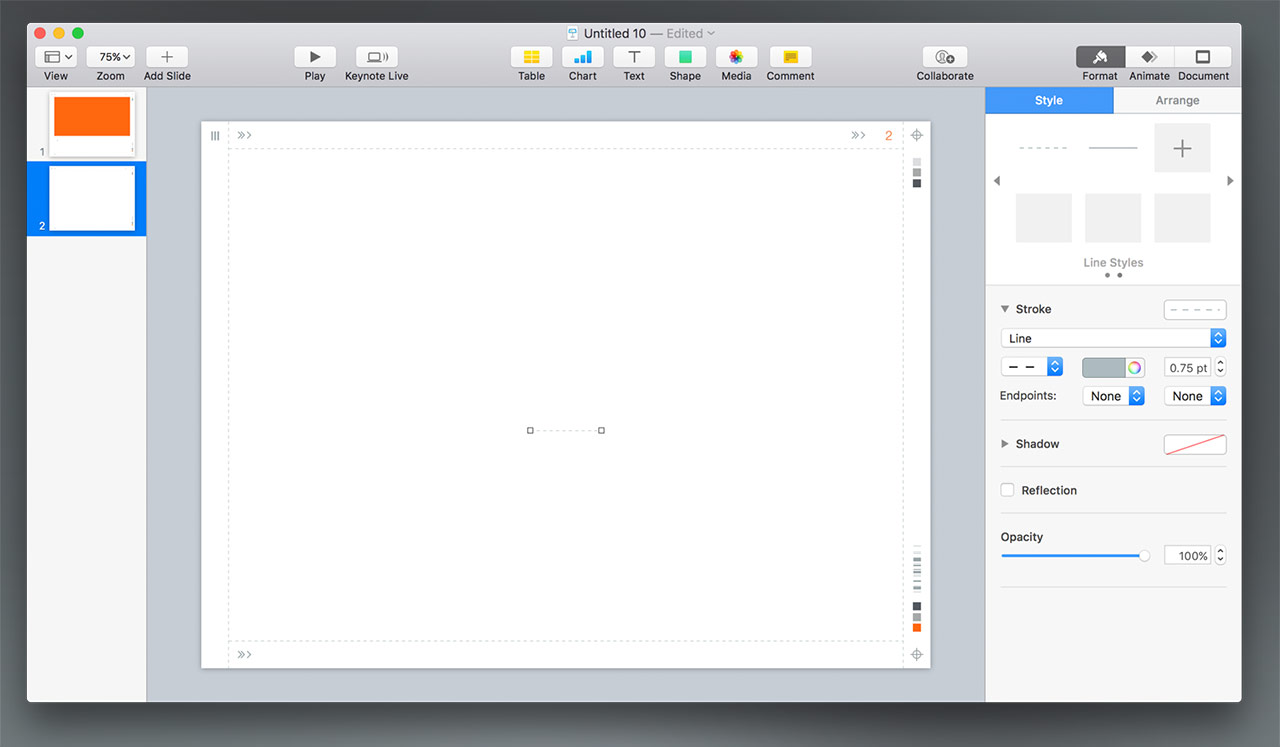
Task: Click the Collaborate icon
Action: [944, 57]
